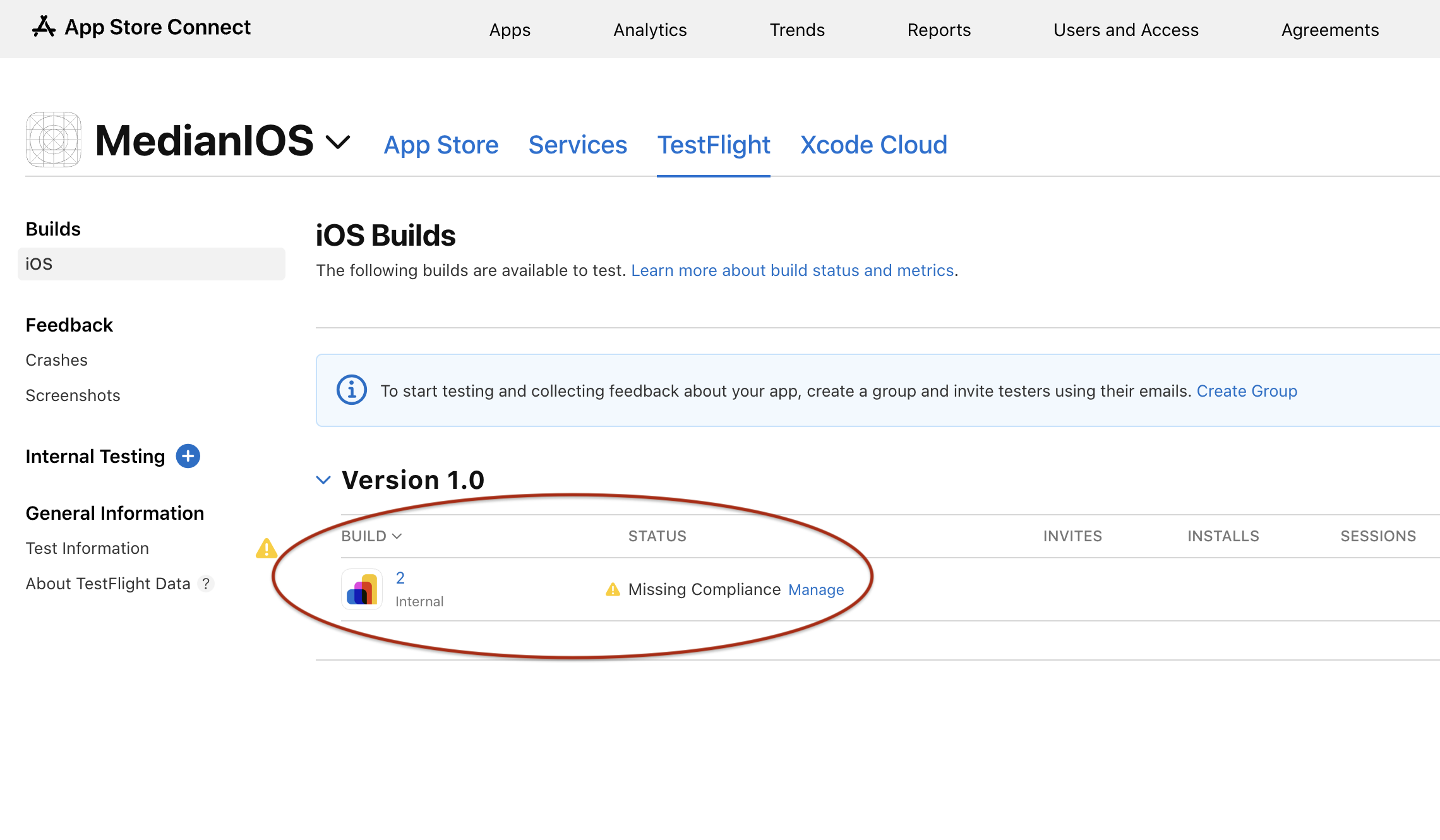Screen dimensions: 1440x840
Task: Open Agreements in the top navigation
Action: (x=1330, y=30)
